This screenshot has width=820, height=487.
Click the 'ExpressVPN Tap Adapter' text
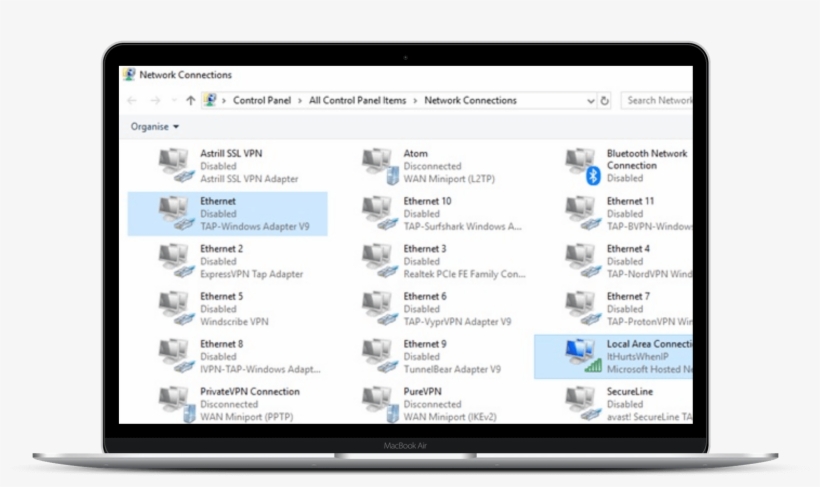coord(252,274)
